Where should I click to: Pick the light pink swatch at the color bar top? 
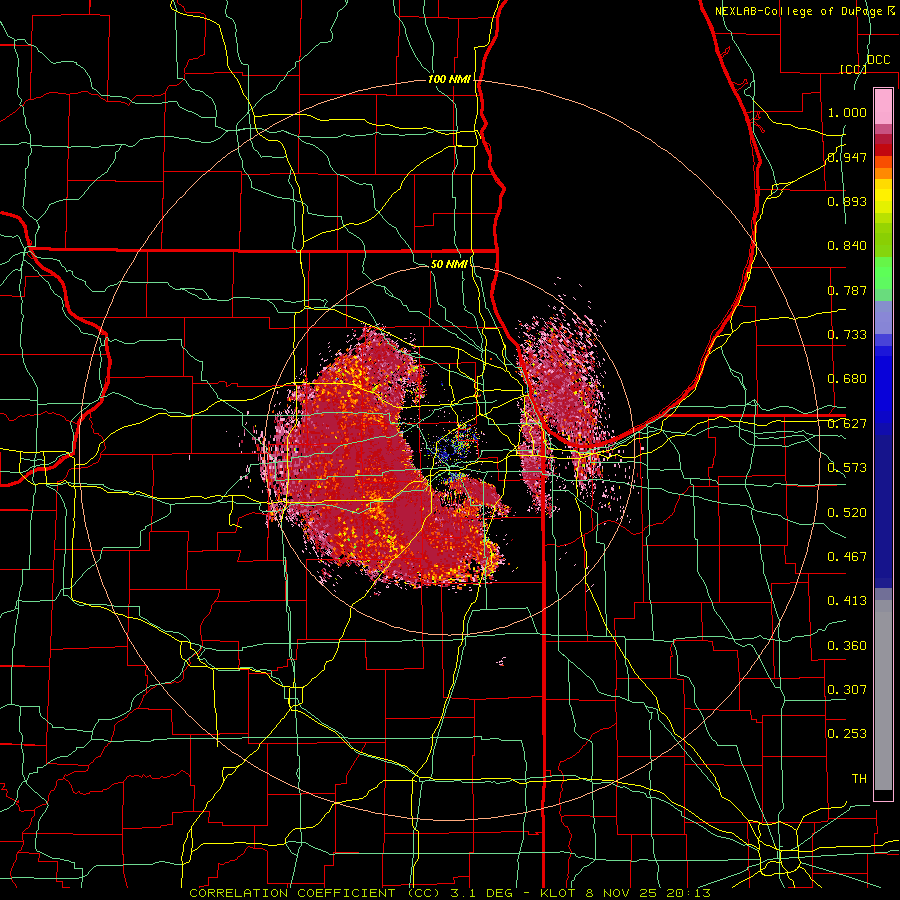(883, 106)
